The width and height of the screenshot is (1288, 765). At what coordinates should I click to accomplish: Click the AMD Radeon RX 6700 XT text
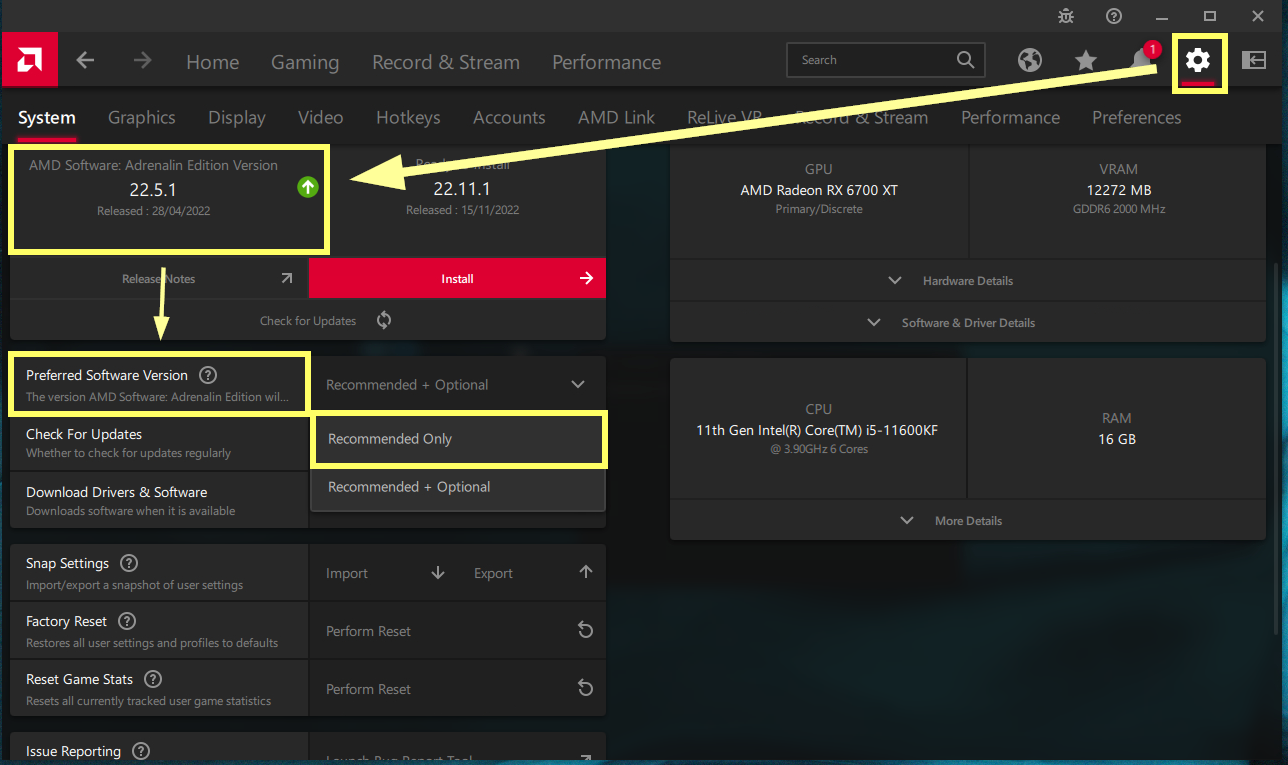[819, 190]
